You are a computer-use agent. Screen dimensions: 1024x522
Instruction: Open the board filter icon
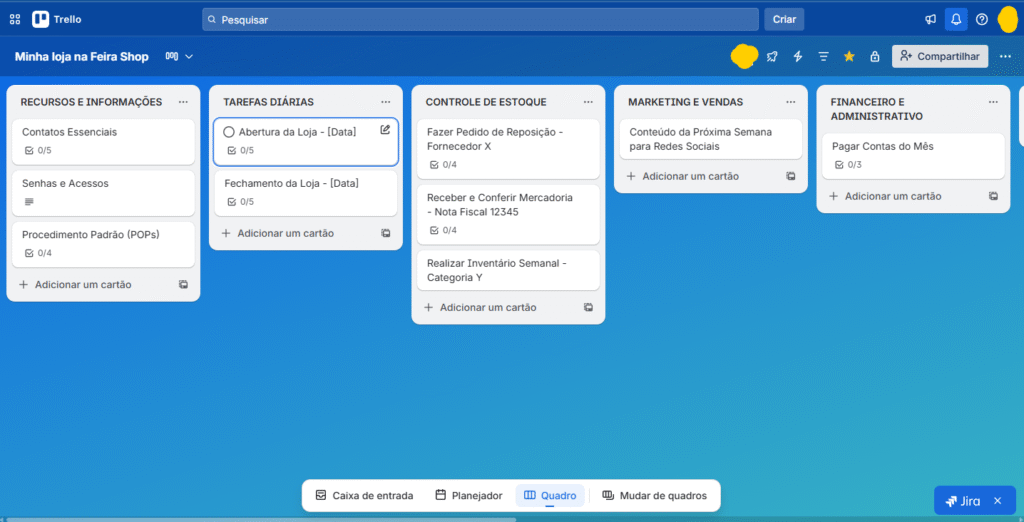(x=824, y=57)
